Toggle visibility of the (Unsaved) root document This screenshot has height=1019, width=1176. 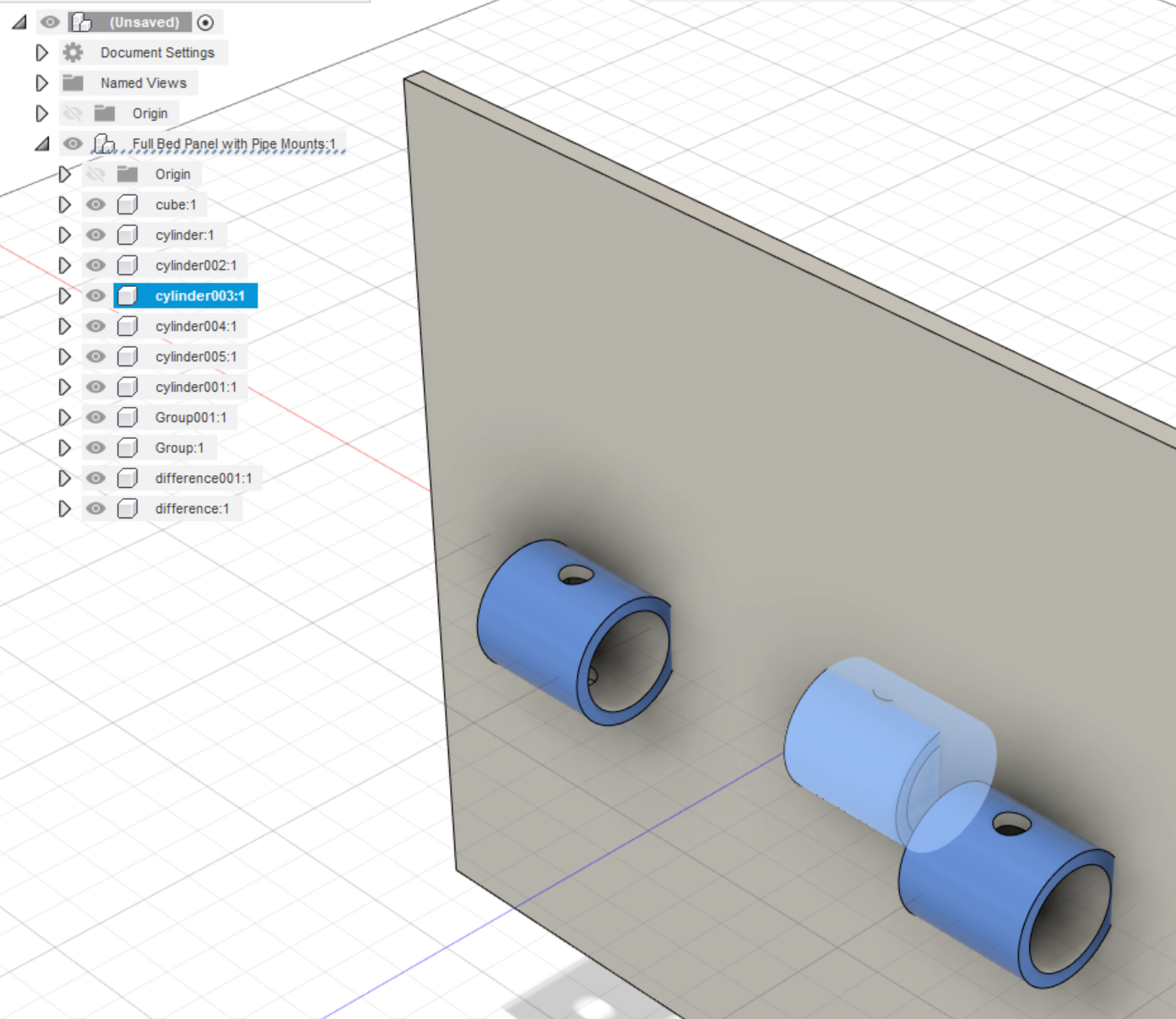pyautogui.click(x=51, y=22)
